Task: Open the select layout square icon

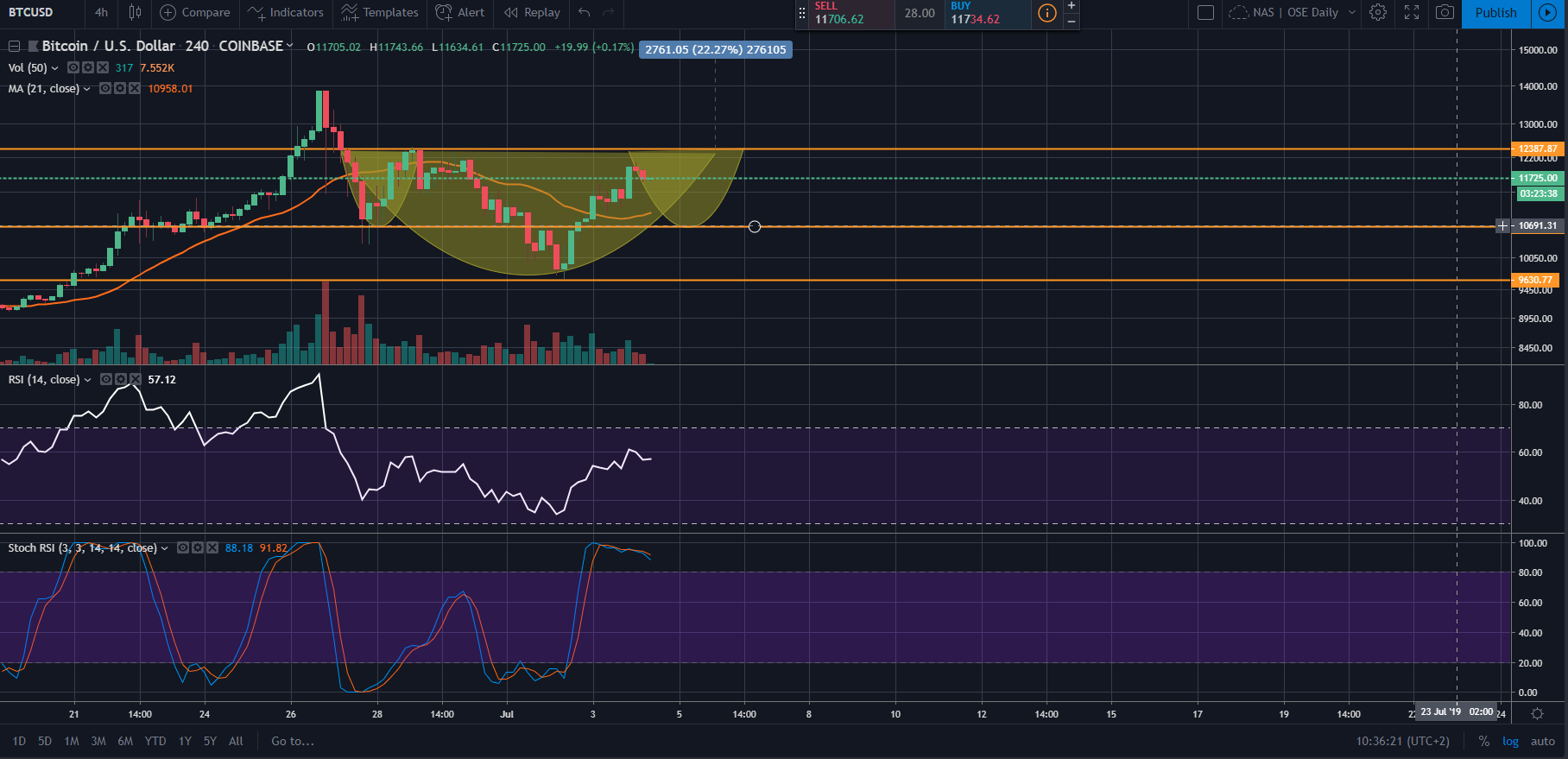Action: (1206, 12)
